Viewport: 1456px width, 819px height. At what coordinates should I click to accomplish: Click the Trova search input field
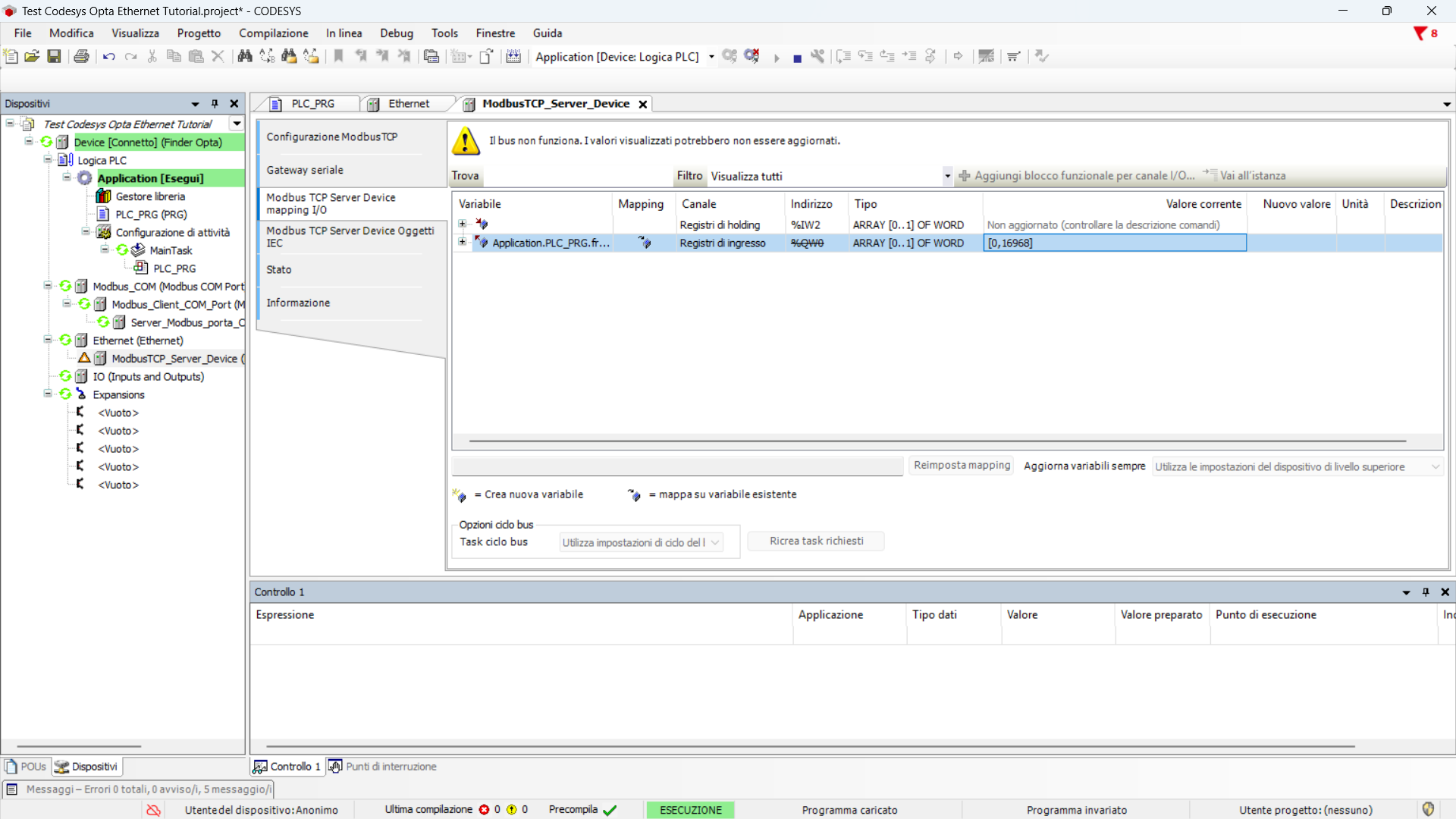click(x=576, y=176)
